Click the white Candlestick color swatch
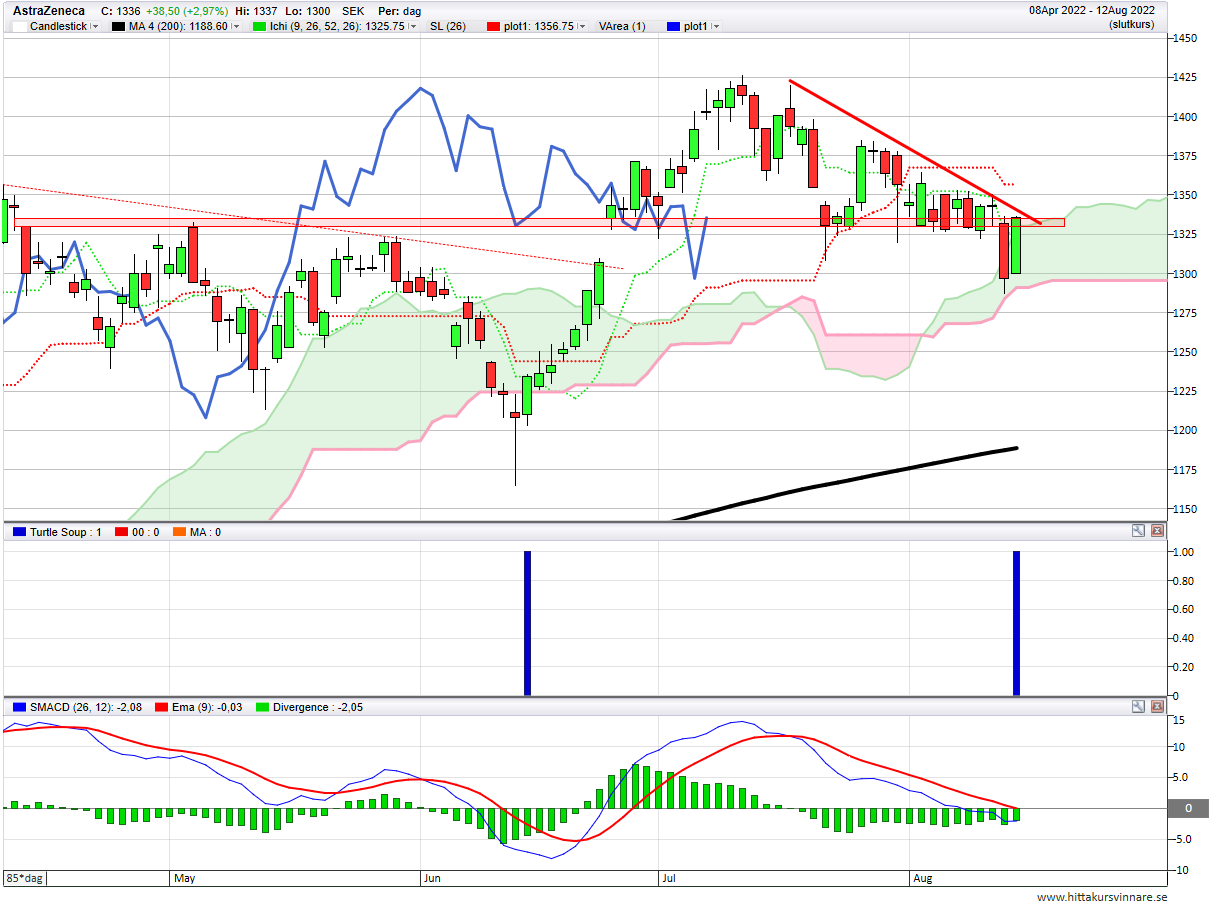1212x902 pixels. [19, 27]
